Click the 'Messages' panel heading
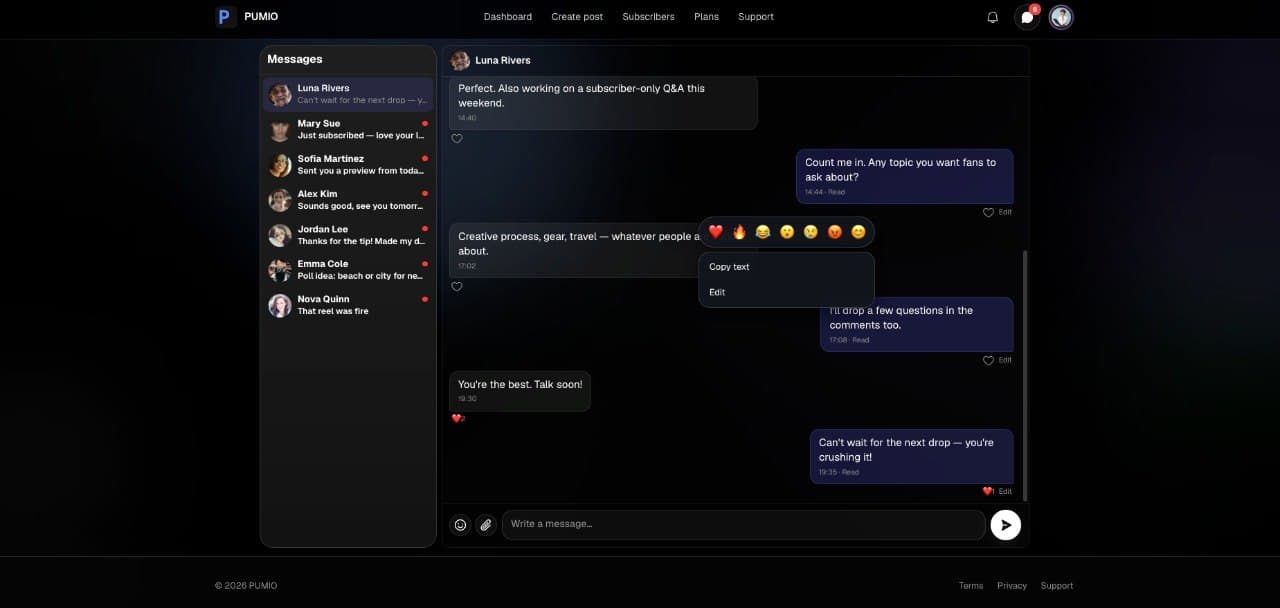1280x608 pixels. [295, 59]
